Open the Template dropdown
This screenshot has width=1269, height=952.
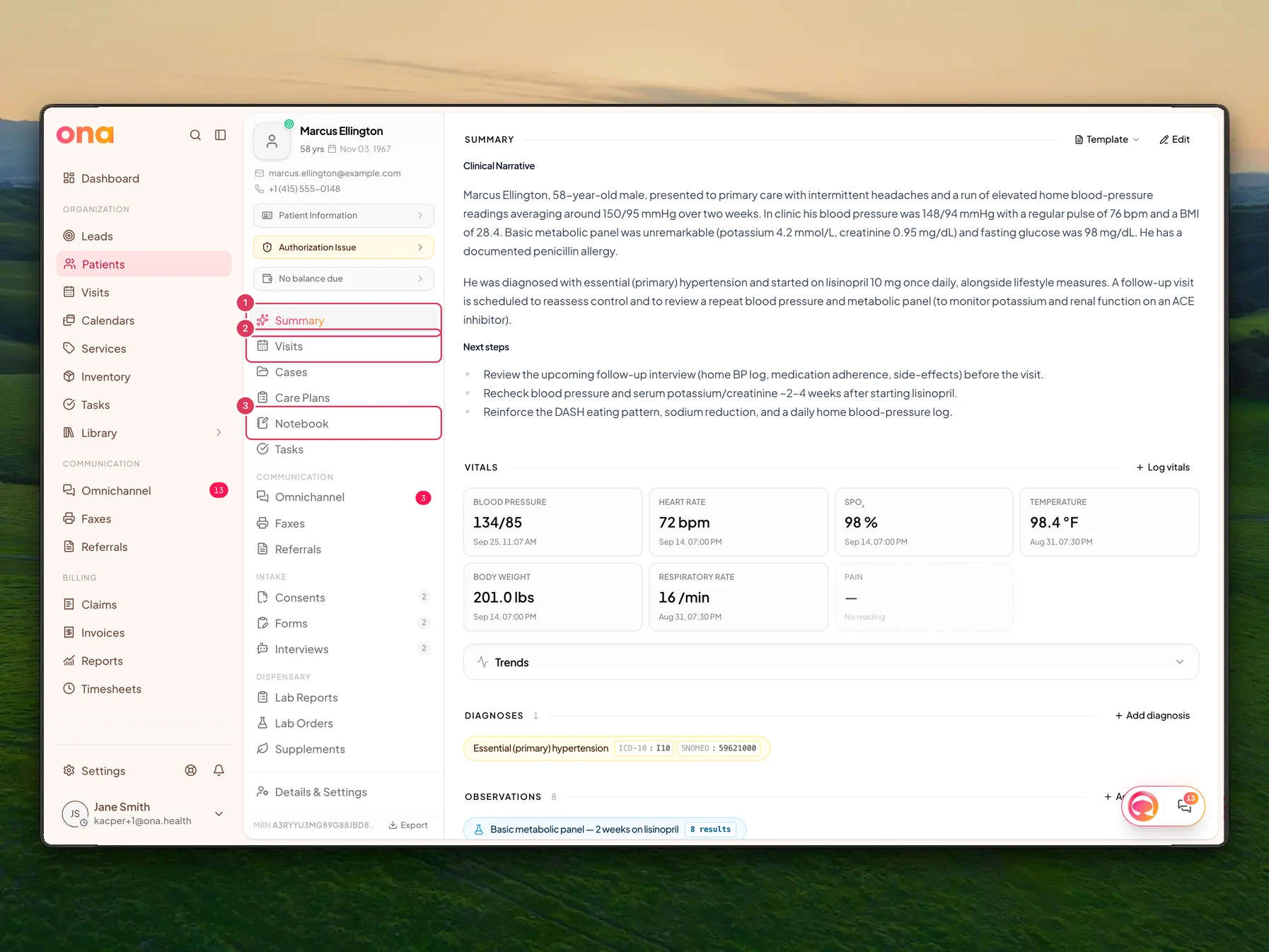[1106, 139]
